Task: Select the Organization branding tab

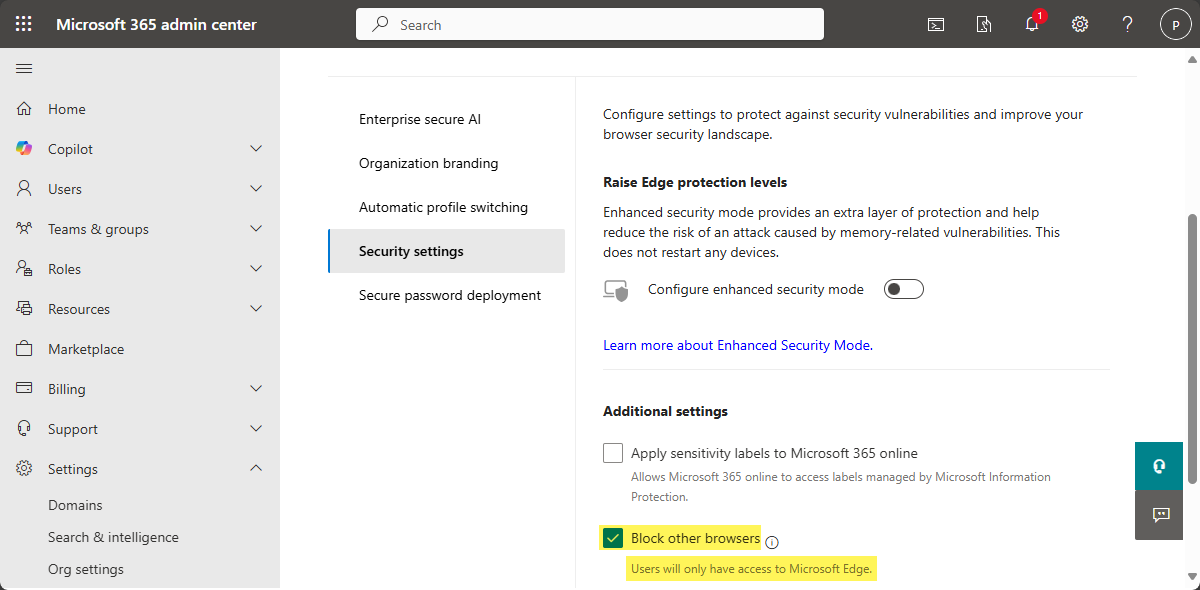Action: pos(428,163)
